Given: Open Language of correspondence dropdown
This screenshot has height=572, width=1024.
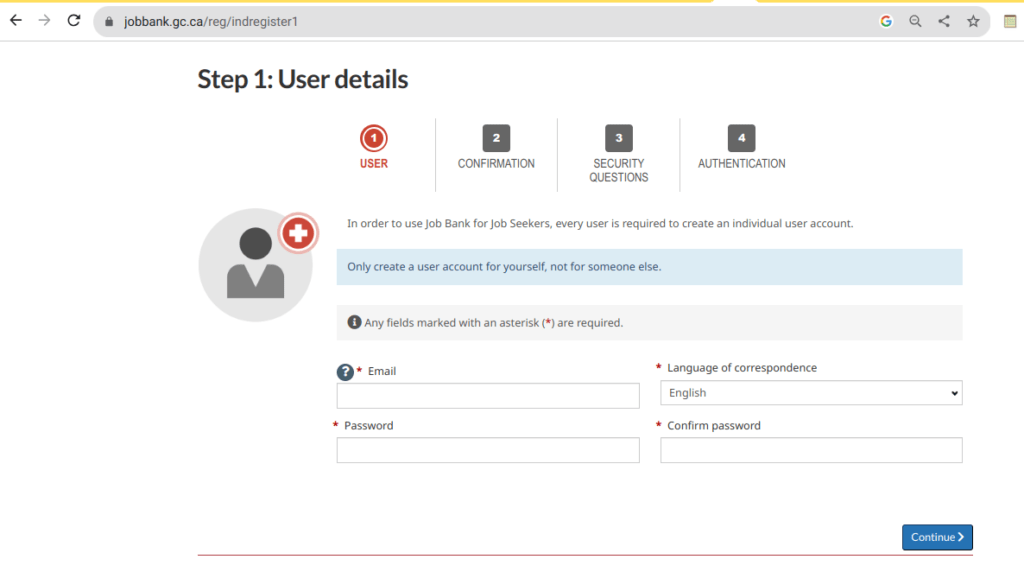Looking at the screenshot, I should pyautogui.click(x=811, y=393).
